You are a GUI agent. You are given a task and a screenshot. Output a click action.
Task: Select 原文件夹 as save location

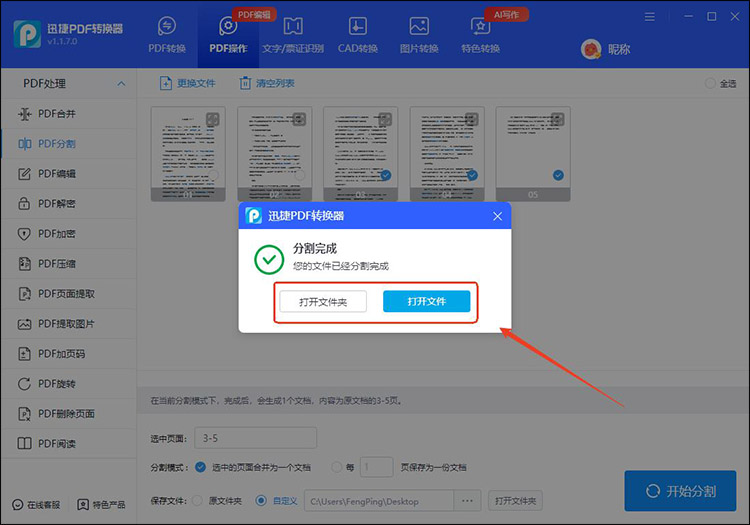197,501
